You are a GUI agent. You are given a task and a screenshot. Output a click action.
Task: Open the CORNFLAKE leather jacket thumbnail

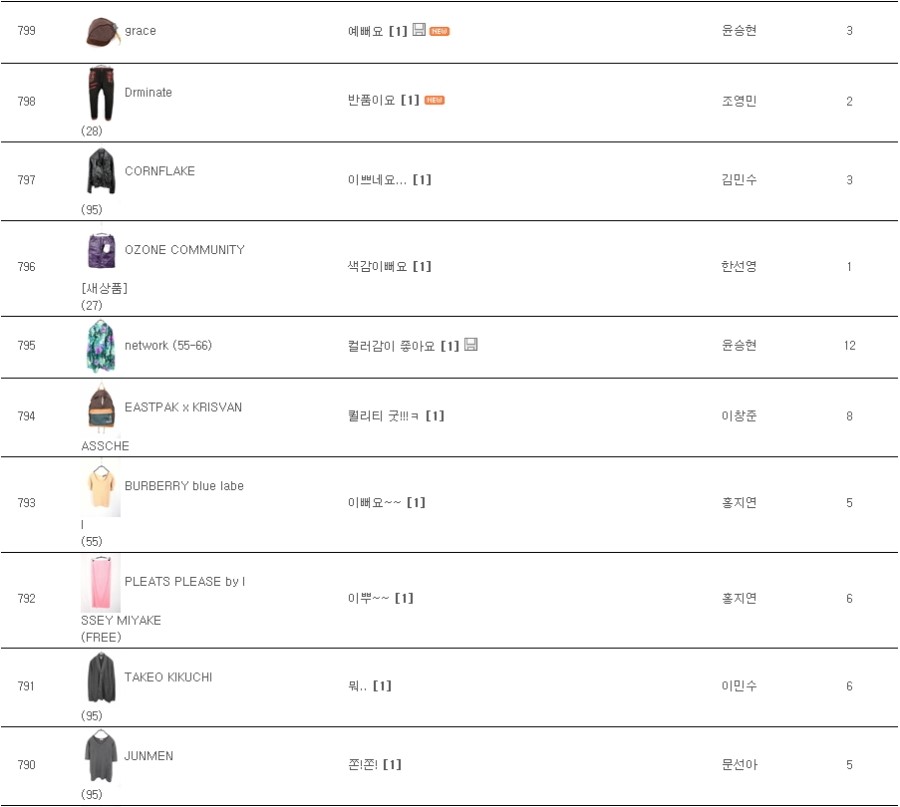tap(101, 171)
